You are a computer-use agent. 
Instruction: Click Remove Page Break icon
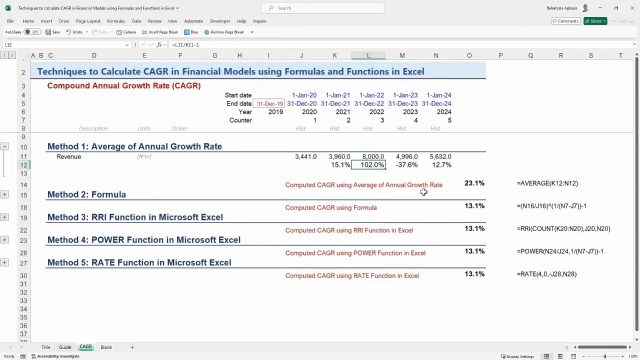pos(207,32)
